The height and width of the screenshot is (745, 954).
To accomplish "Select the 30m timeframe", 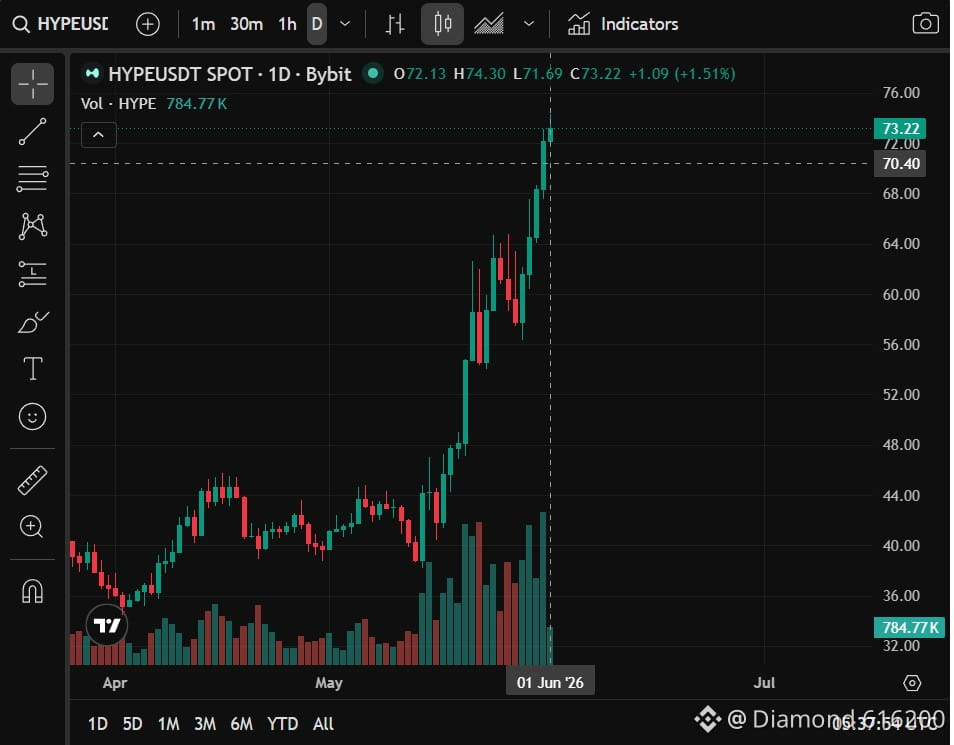I will tap(246, 24).
